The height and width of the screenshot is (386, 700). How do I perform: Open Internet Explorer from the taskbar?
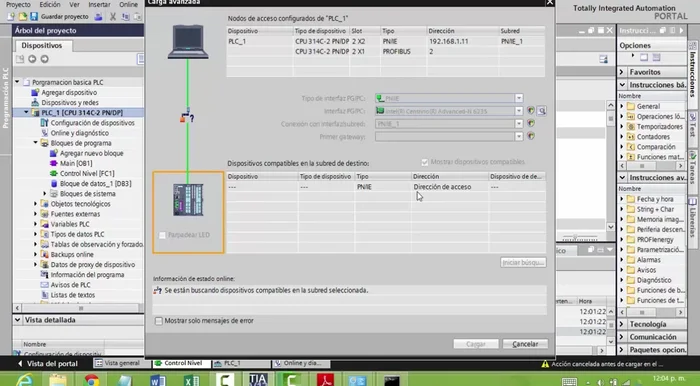[25, 380]
